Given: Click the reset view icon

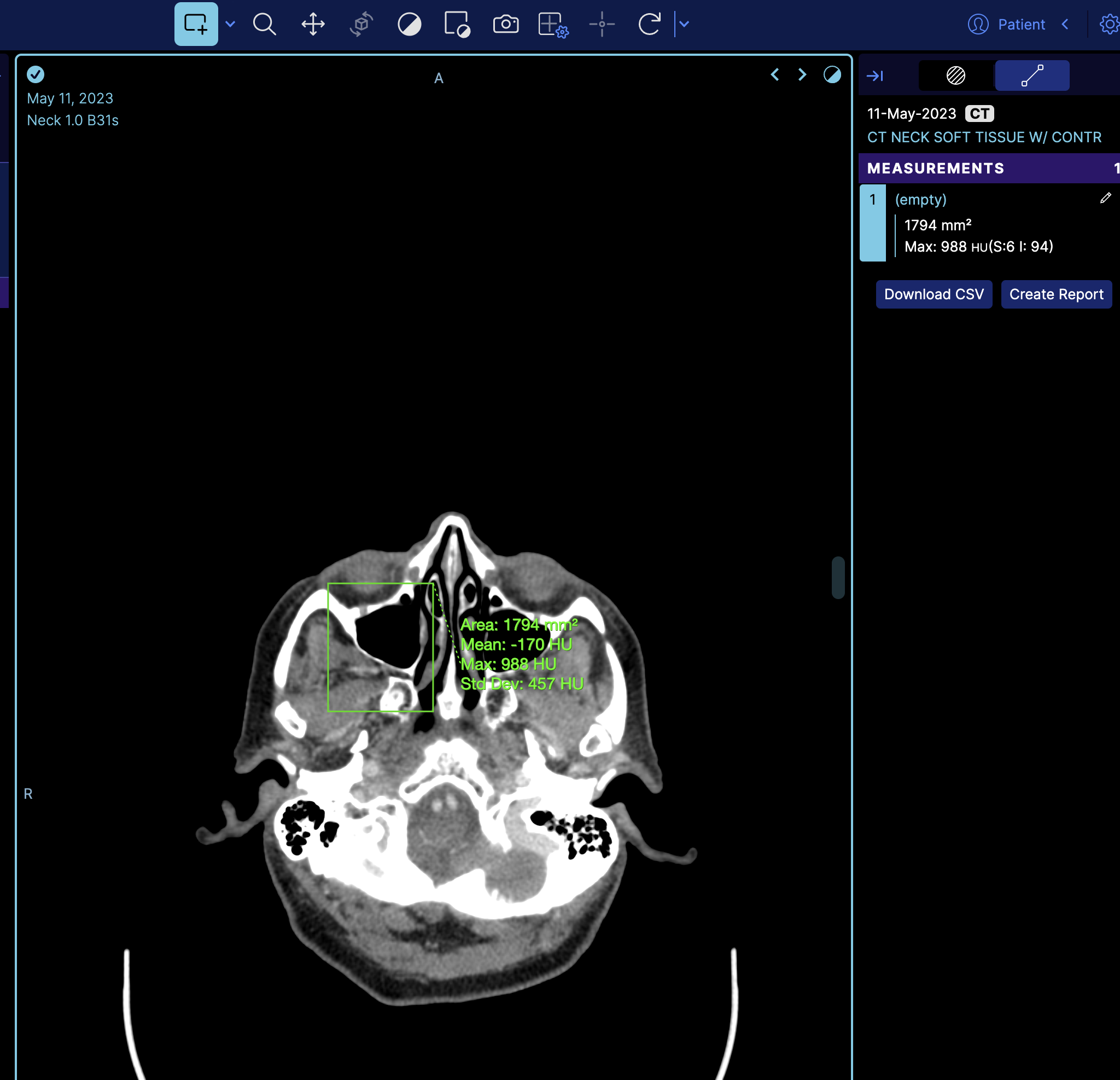Looking at the screenshot, I should (649, 24).
